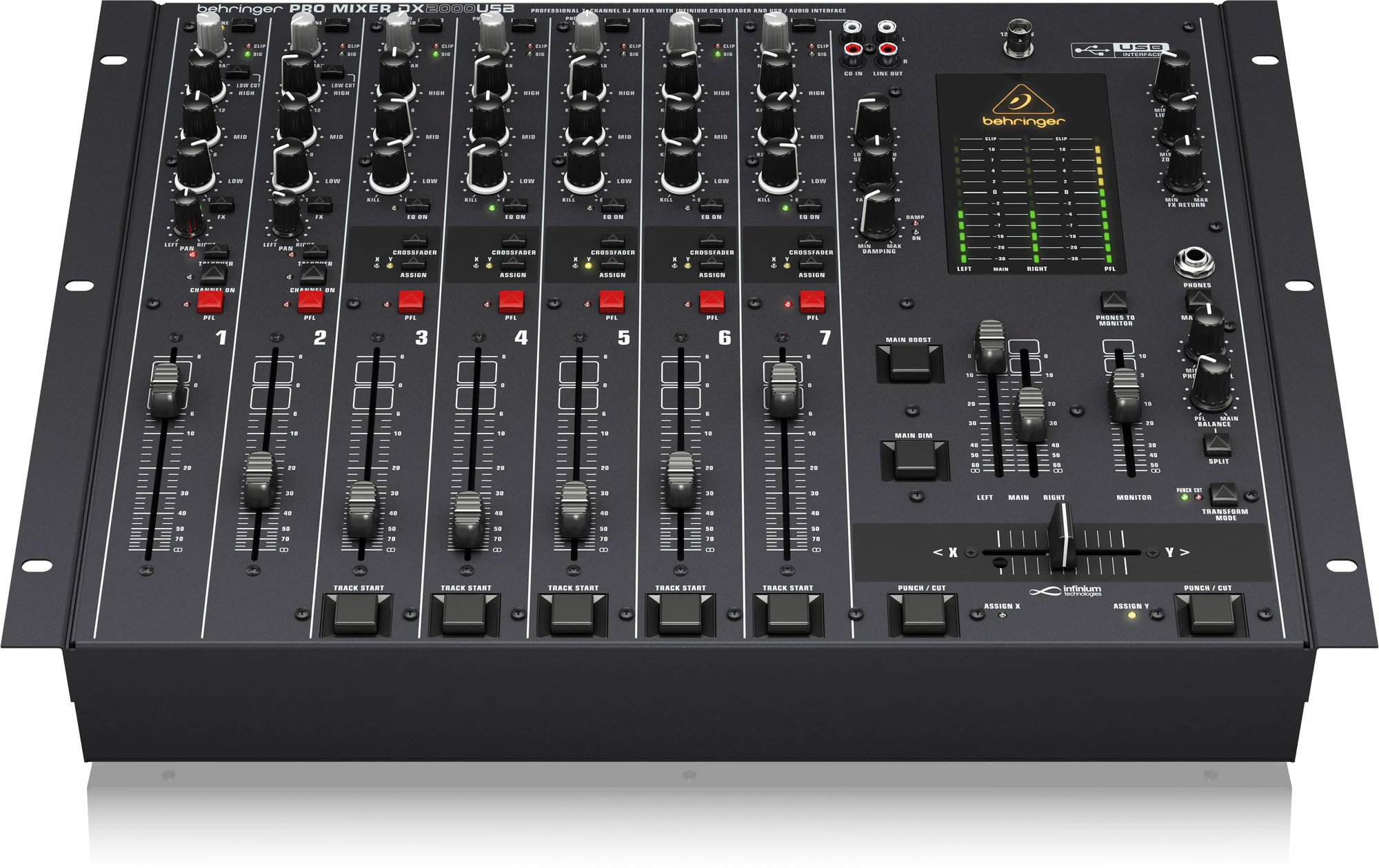Grab the channel 5 volume fader cap

tap(574, 509)
